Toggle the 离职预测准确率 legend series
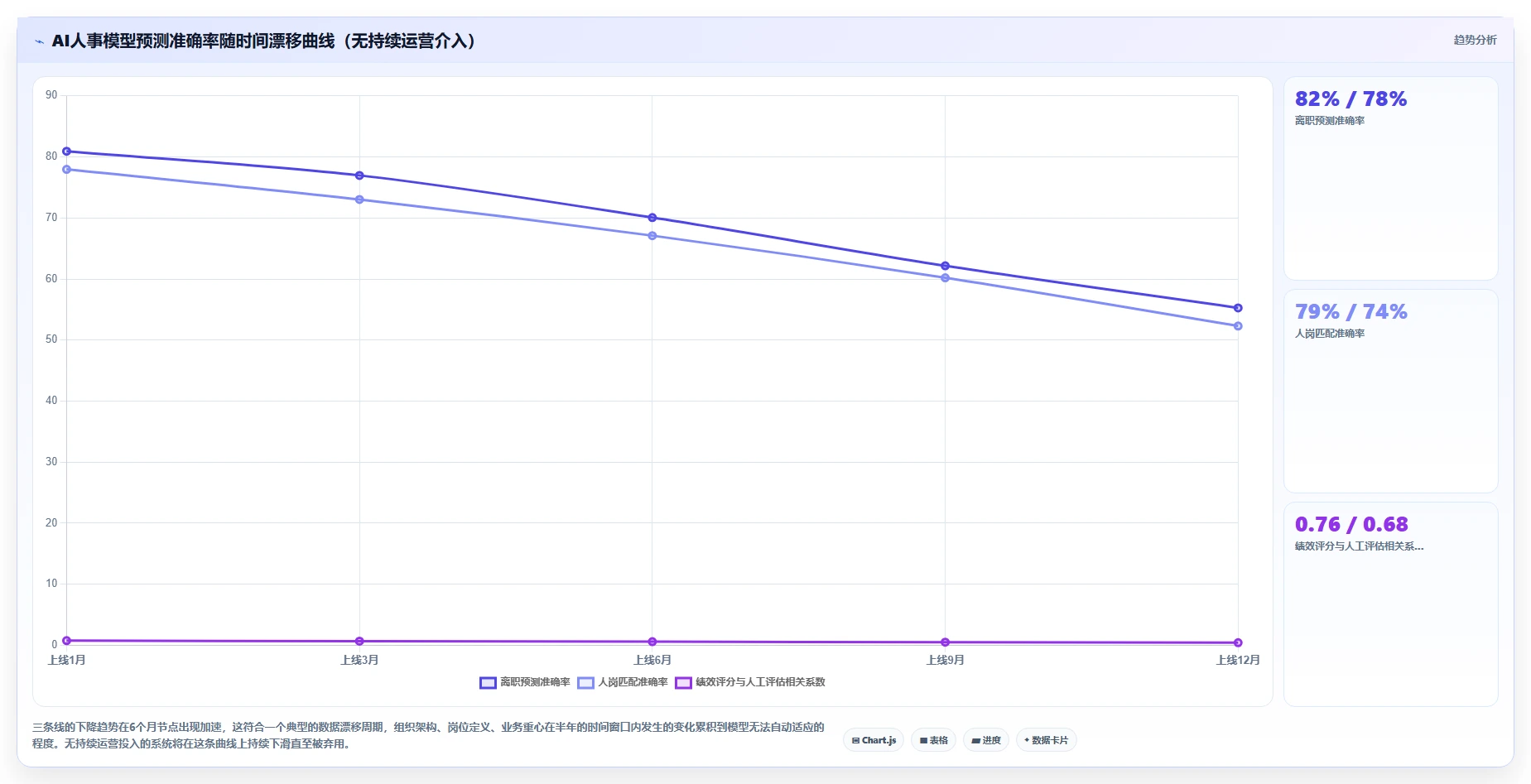1531x784 pixels. coord(525,682)
